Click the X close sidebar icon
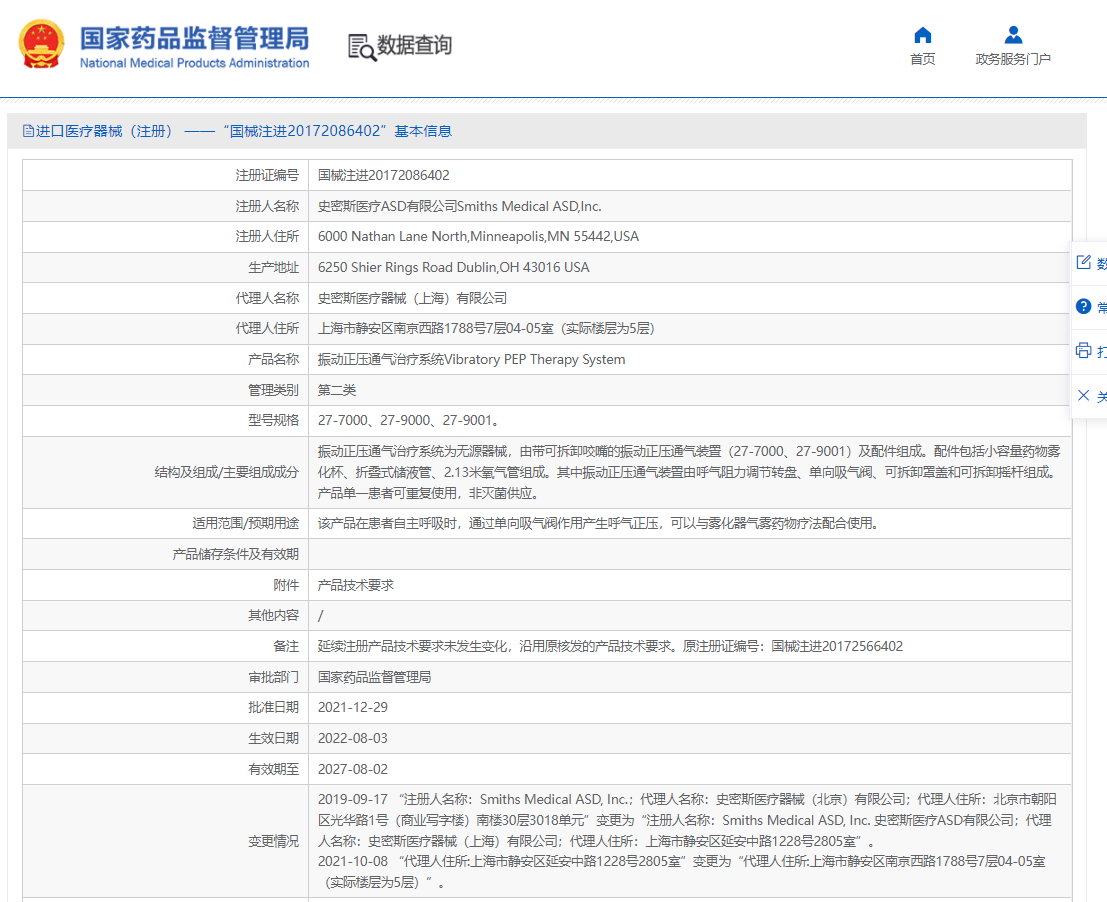This screenshot has height=902, width=1107. (1083, 395)
